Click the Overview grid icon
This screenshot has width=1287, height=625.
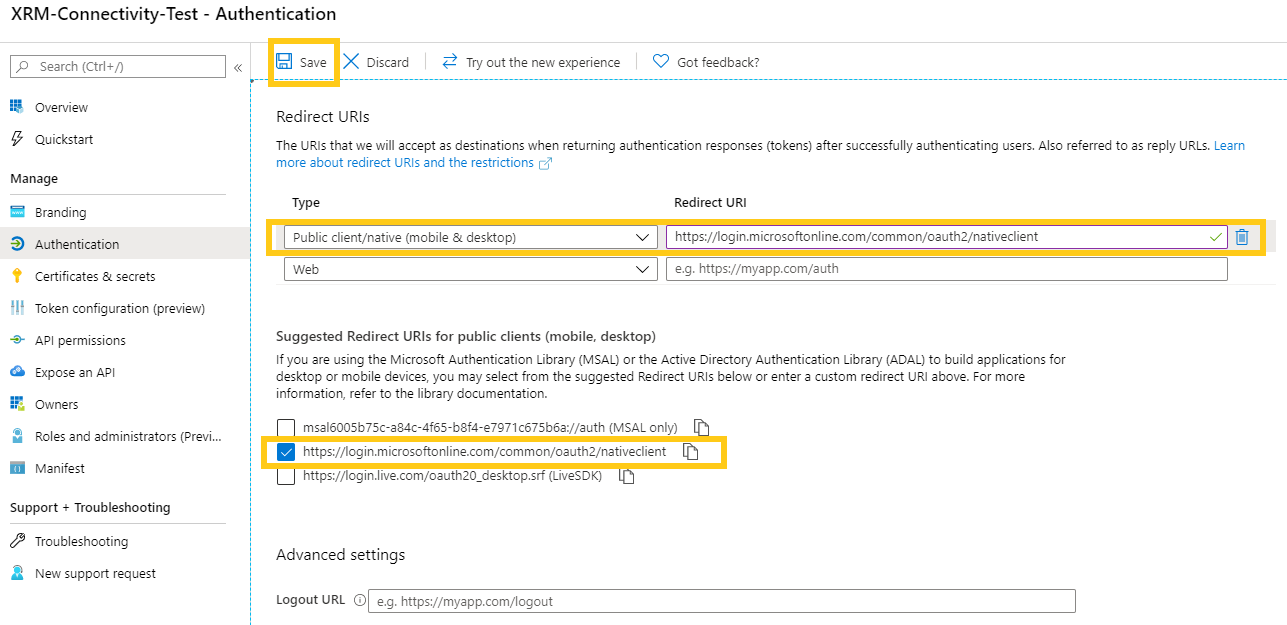17,107
